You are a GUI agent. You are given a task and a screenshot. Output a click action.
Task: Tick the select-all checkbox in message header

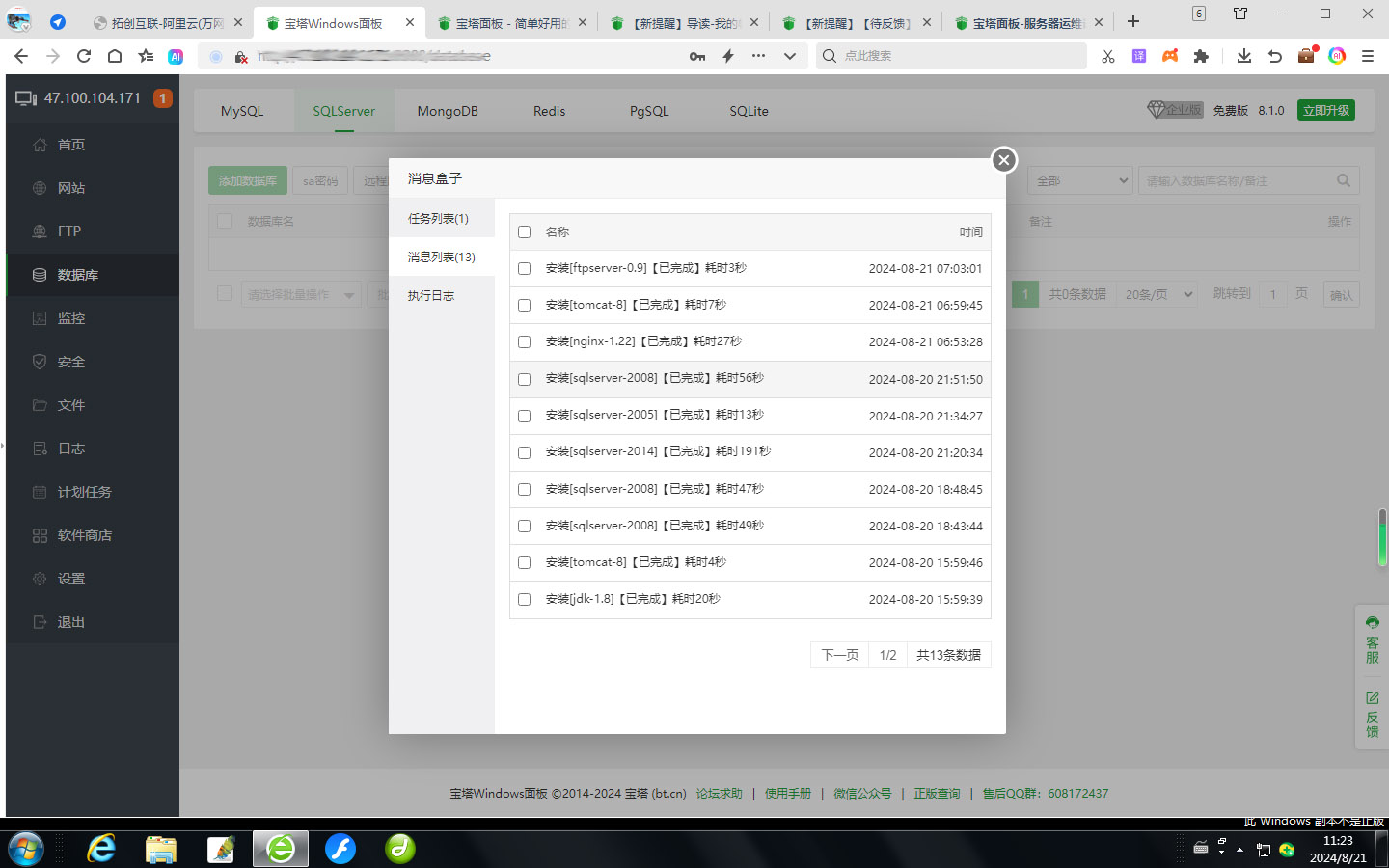(x=525, y=232)
